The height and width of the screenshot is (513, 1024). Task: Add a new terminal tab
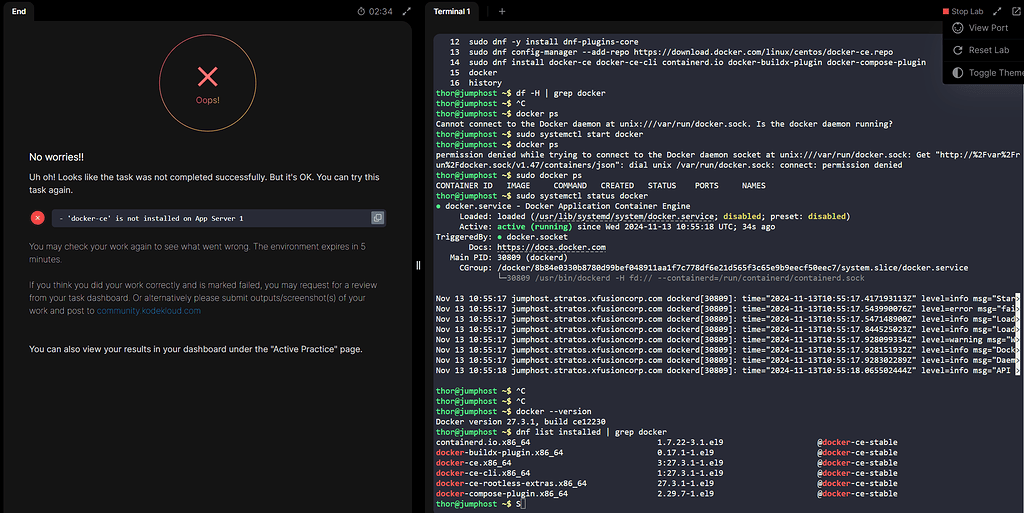click(x=502, y=11)
